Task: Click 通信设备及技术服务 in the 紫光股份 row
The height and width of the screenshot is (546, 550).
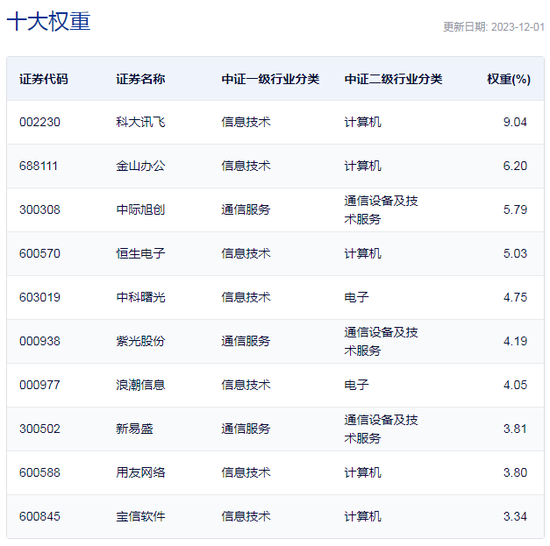Action: [381, 341]
